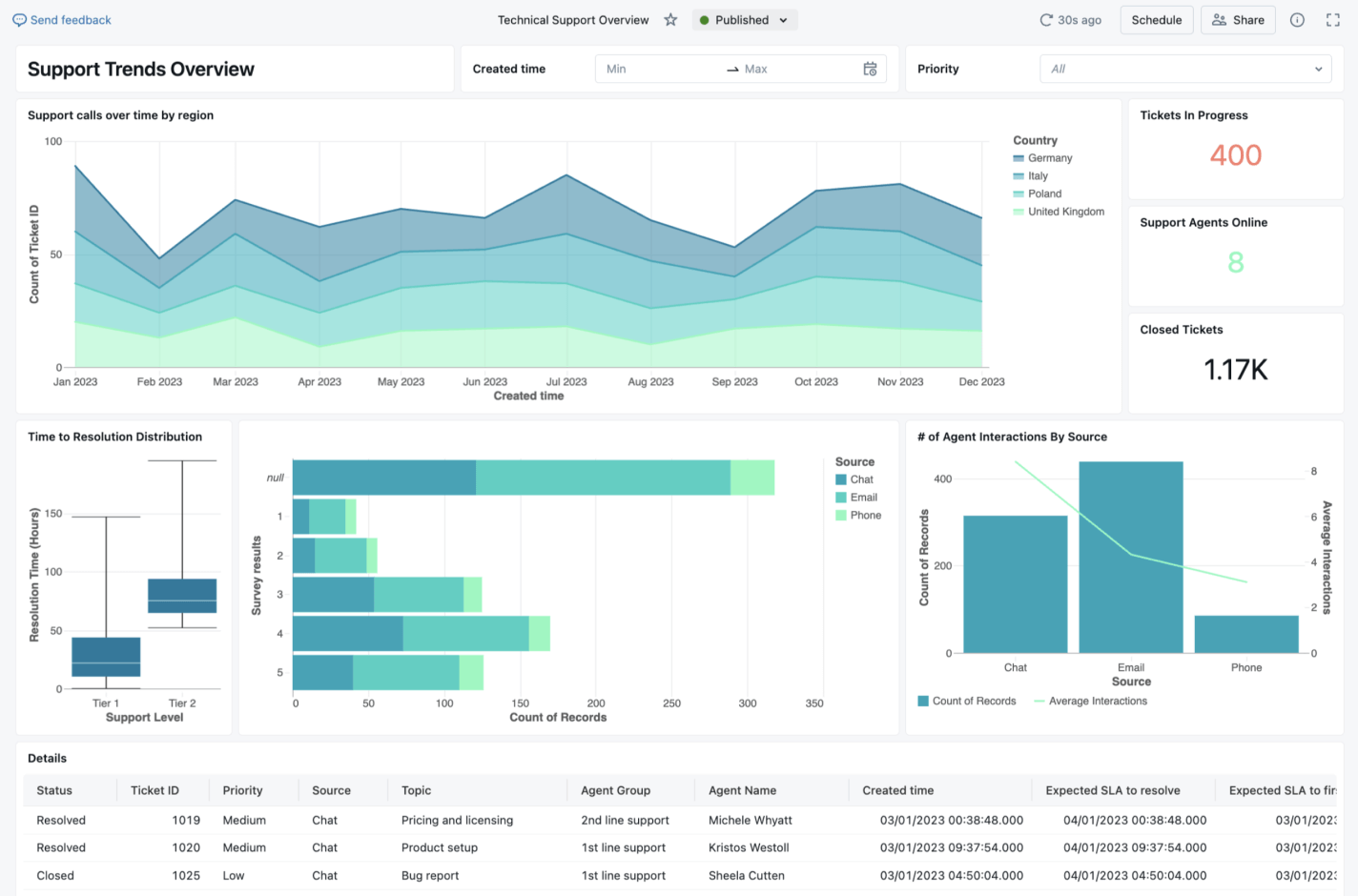Viewport: 1358px width, 896px height.
Task: Open the Priority filter dropdown
Action: click(x=1184, y=69)
